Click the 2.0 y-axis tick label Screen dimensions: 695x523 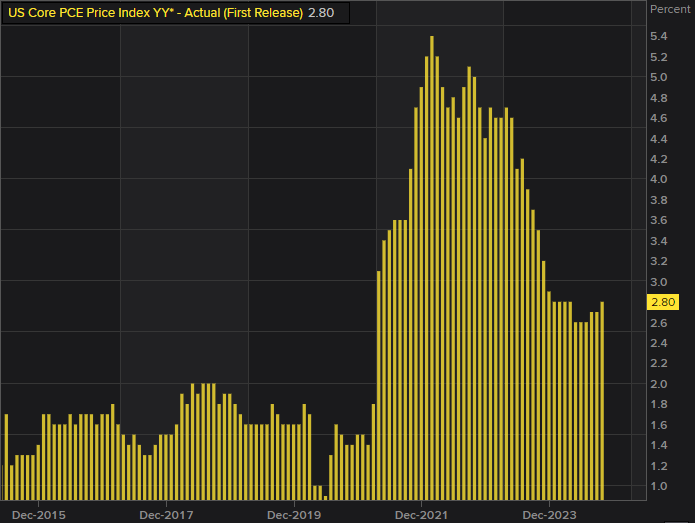(659, 385)
